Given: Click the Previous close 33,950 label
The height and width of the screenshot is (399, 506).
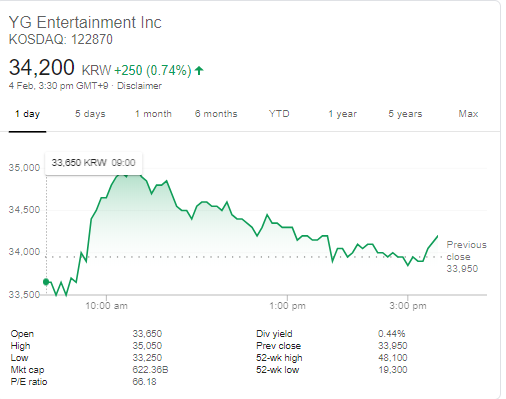Looking at the screenshot, I should point(466,257).
